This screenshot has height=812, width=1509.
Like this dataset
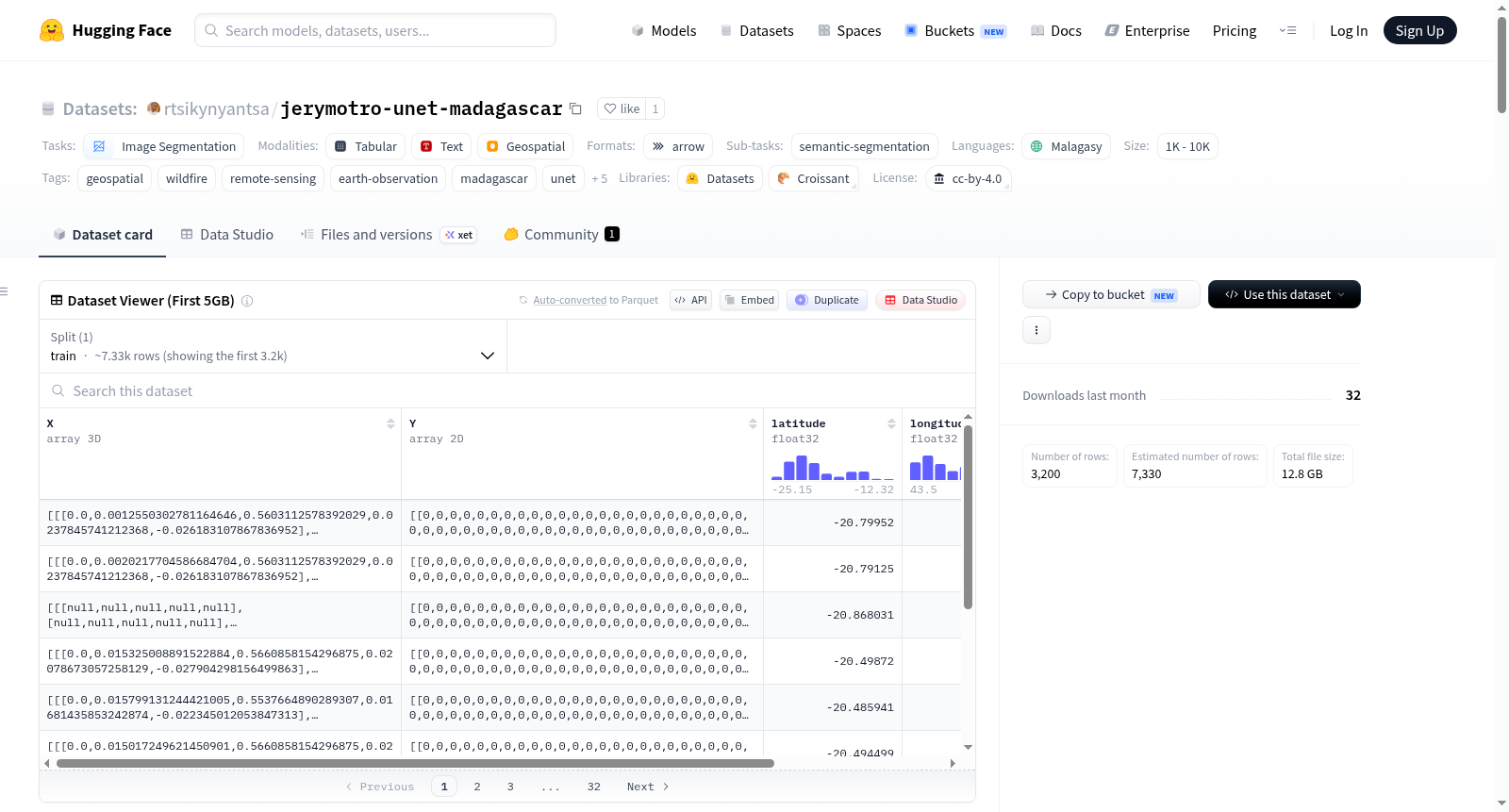tap(622, 108)
